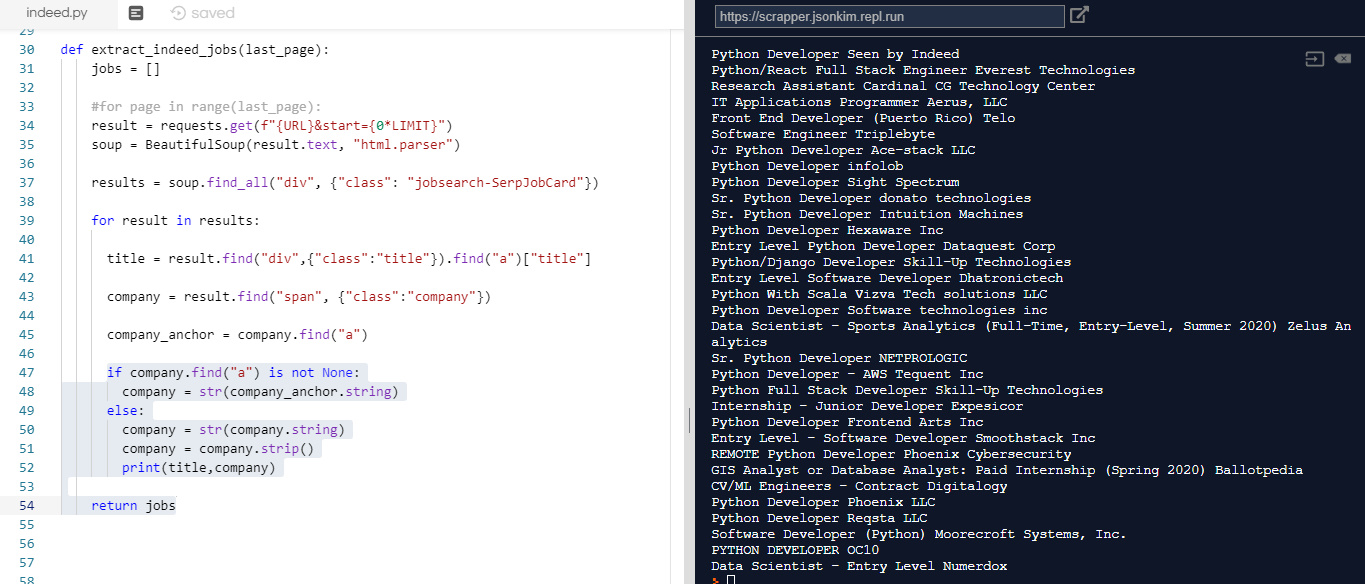Click console line 'Sr. Python Developer Intuition Machines'
Viewport: 1365px width, 584px height.
(x=867, y=214)
